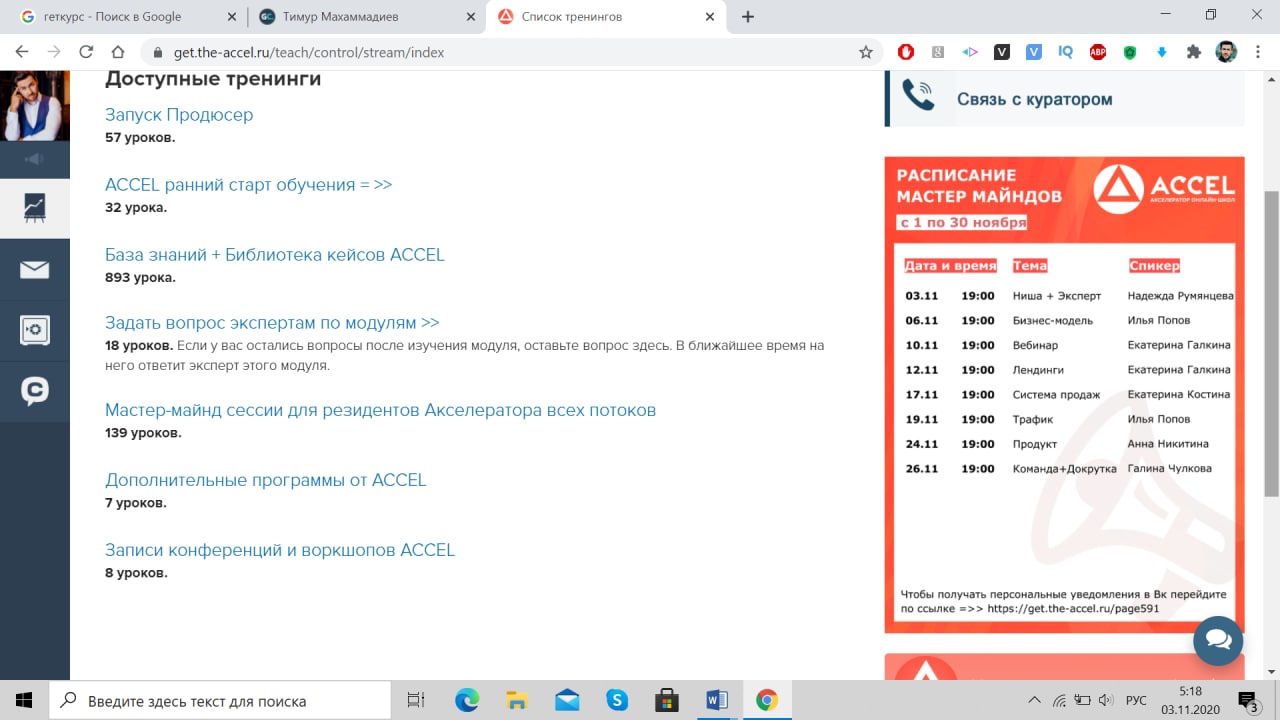Open the safe sidebar icon
Viewport: 1280px width, 720px height.
coord(35,331)
